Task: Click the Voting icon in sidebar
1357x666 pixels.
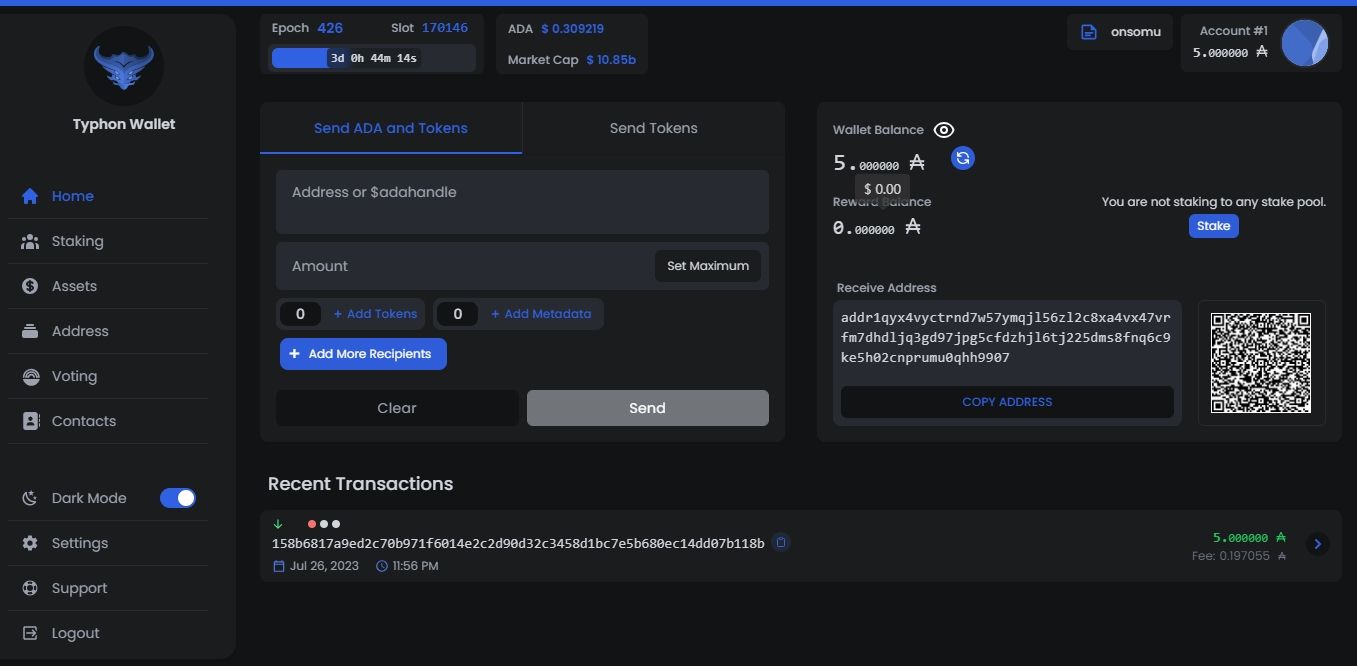Action: click(x=31, y=376)
